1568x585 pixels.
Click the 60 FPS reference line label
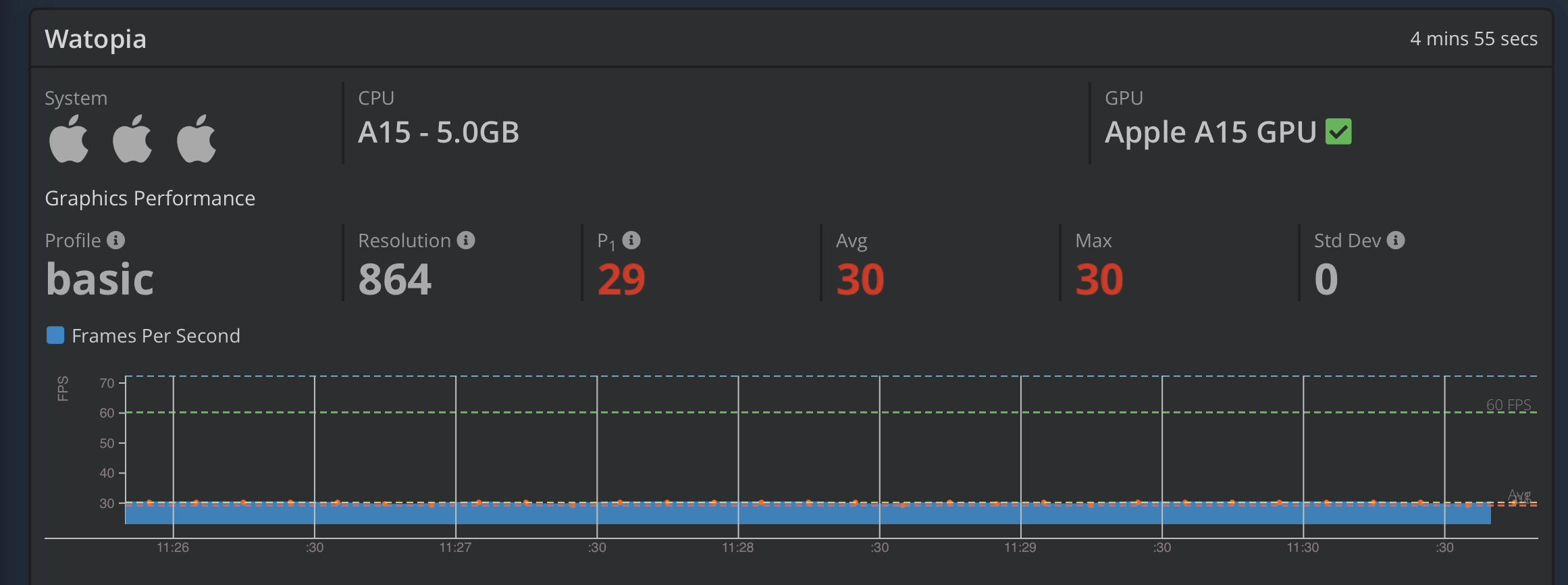tap(1508, 405)
